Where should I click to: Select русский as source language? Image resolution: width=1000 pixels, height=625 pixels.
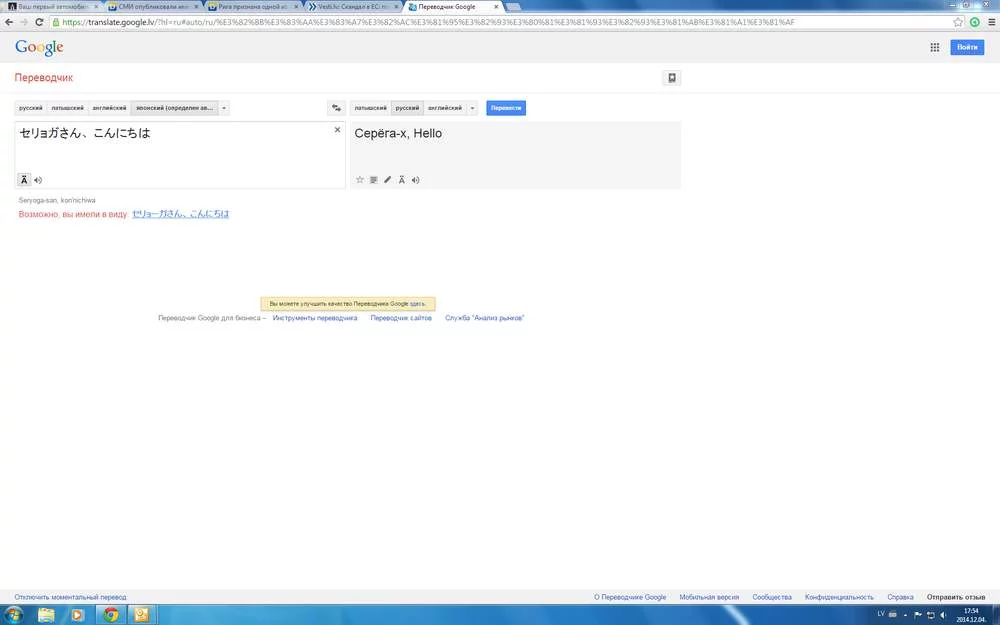point(31,108)
